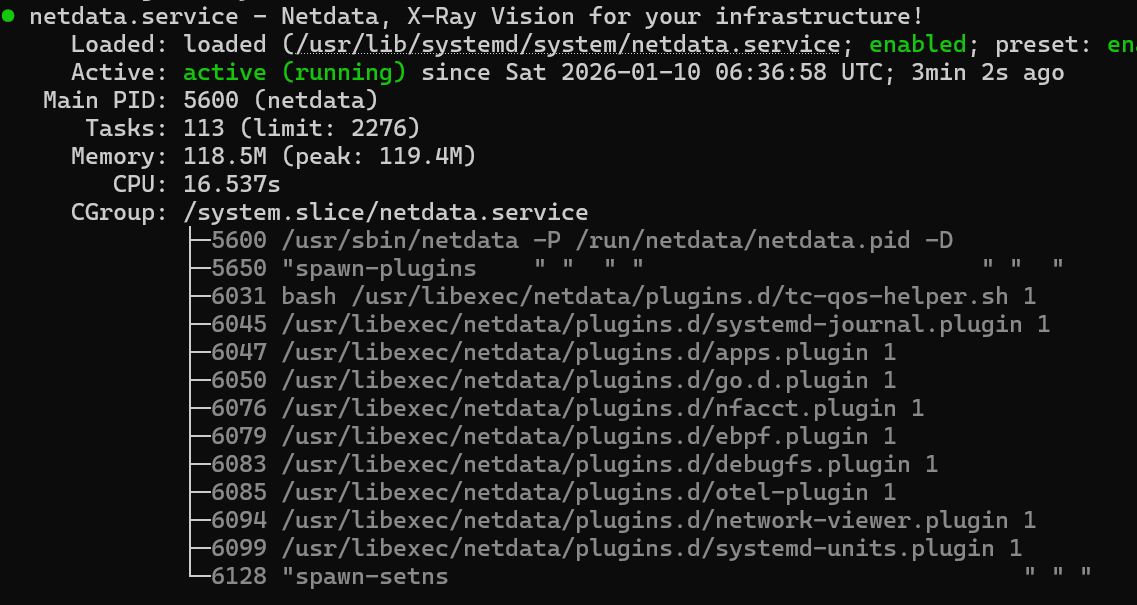Click the Tasks 113 limit line
Screen dimensions: 1137x605
click(301, 129)
